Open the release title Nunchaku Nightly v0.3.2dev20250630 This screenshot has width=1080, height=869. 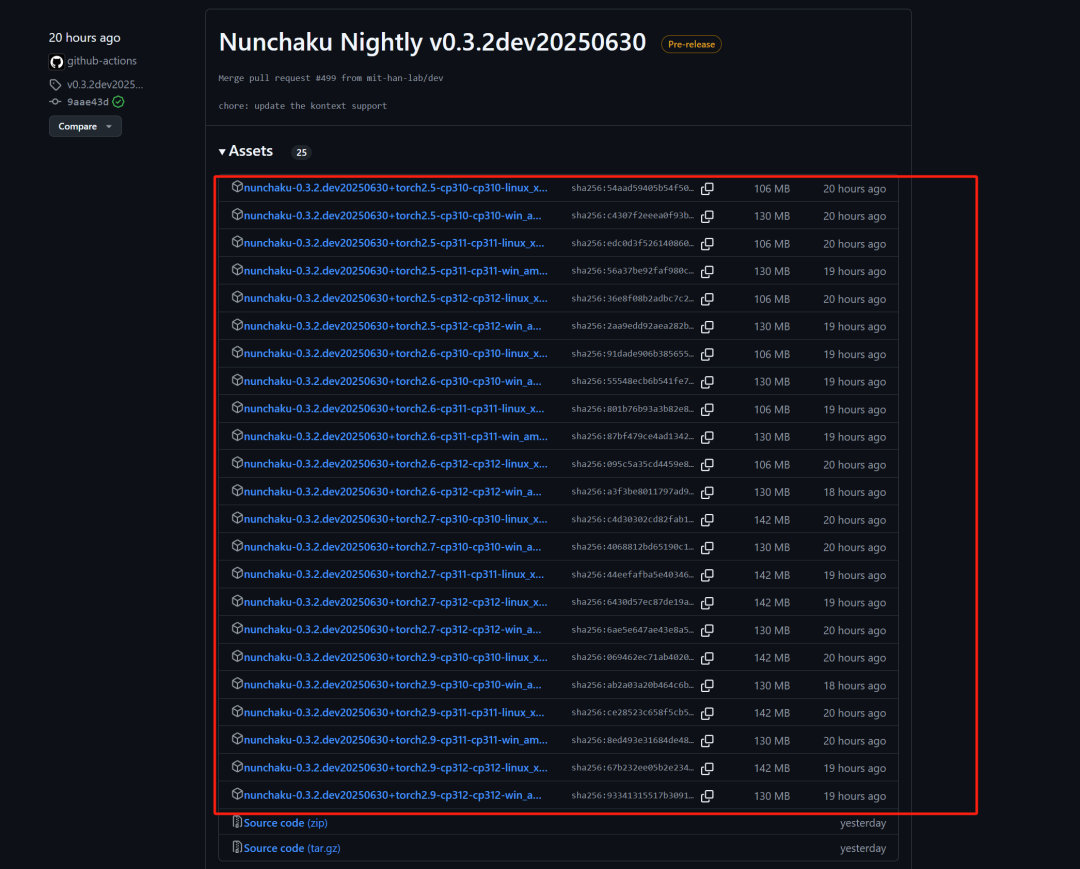click(433, 43)
